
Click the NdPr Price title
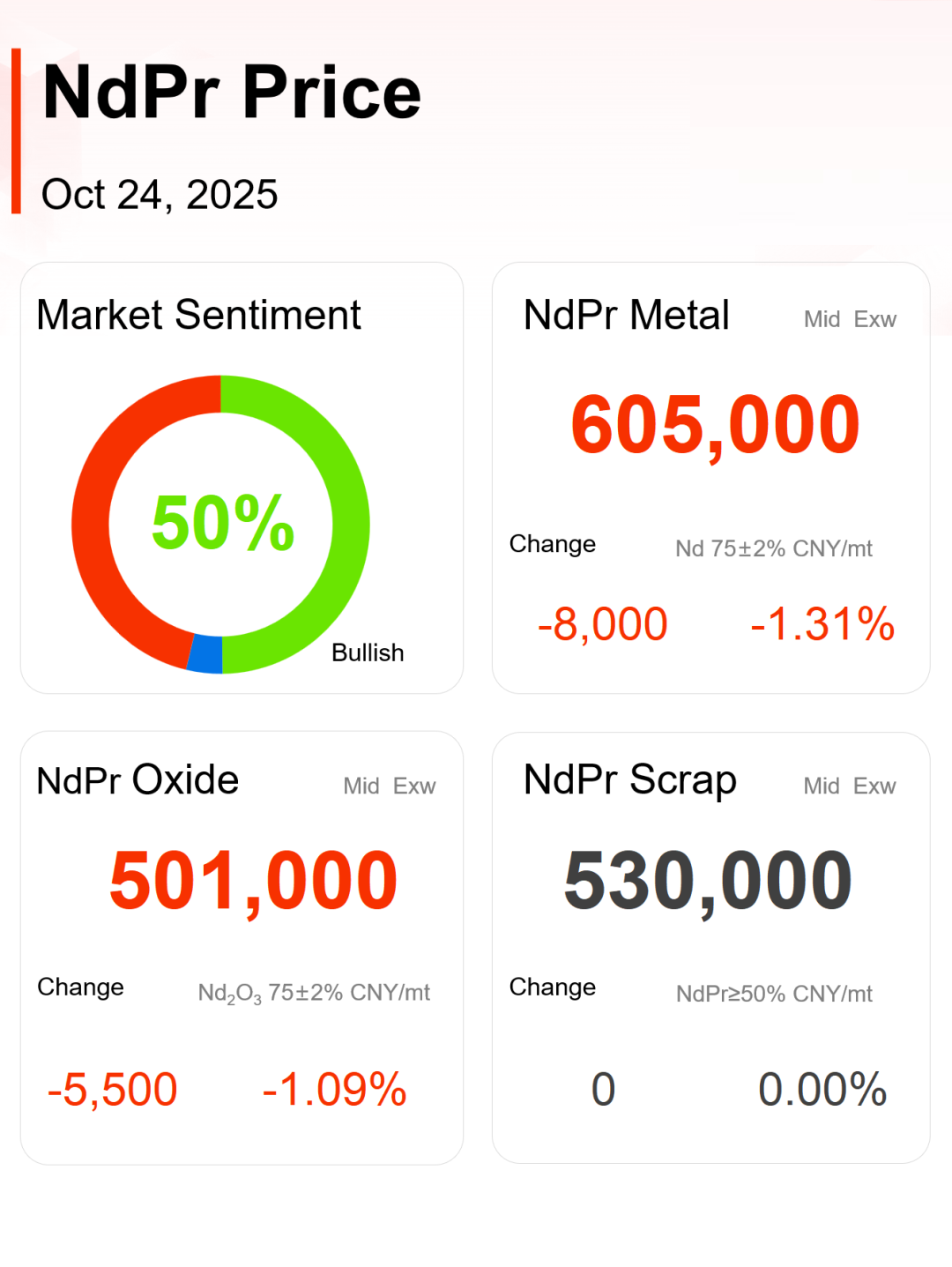(232, 93)
